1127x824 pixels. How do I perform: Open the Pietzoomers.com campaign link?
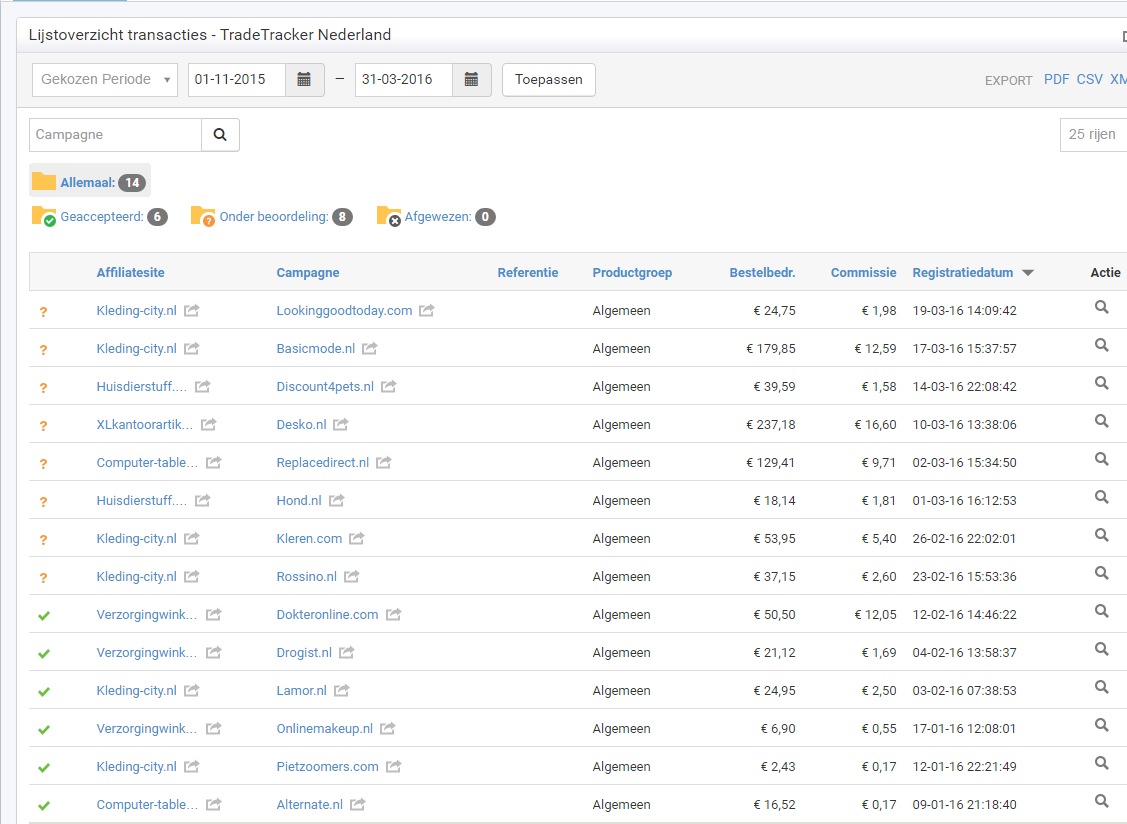pyautogui.click(x=327, y=766)
